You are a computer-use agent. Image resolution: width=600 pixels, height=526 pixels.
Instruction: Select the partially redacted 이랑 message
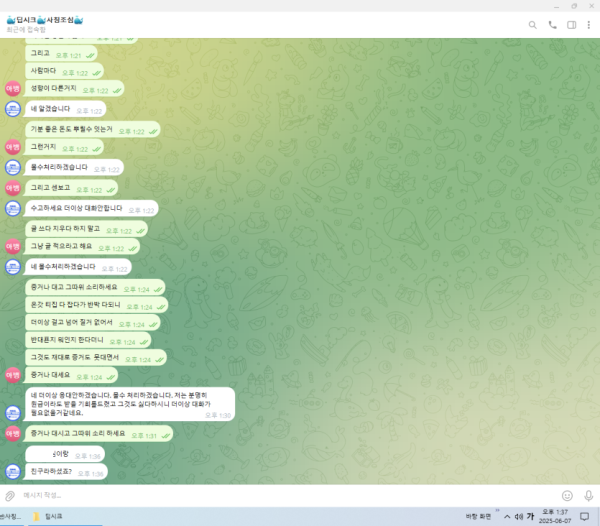coord(65,454)
